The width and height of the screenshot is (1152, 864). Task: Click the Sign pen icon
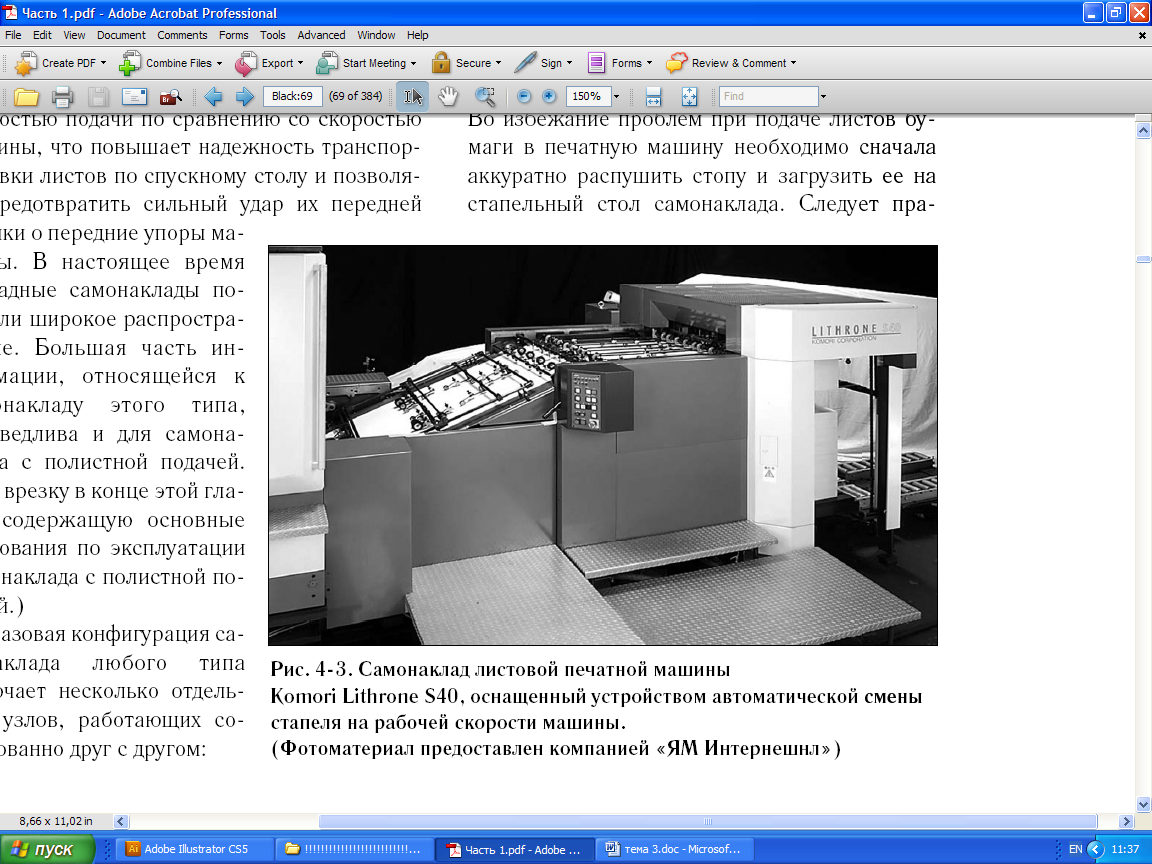tap(525, 63)
